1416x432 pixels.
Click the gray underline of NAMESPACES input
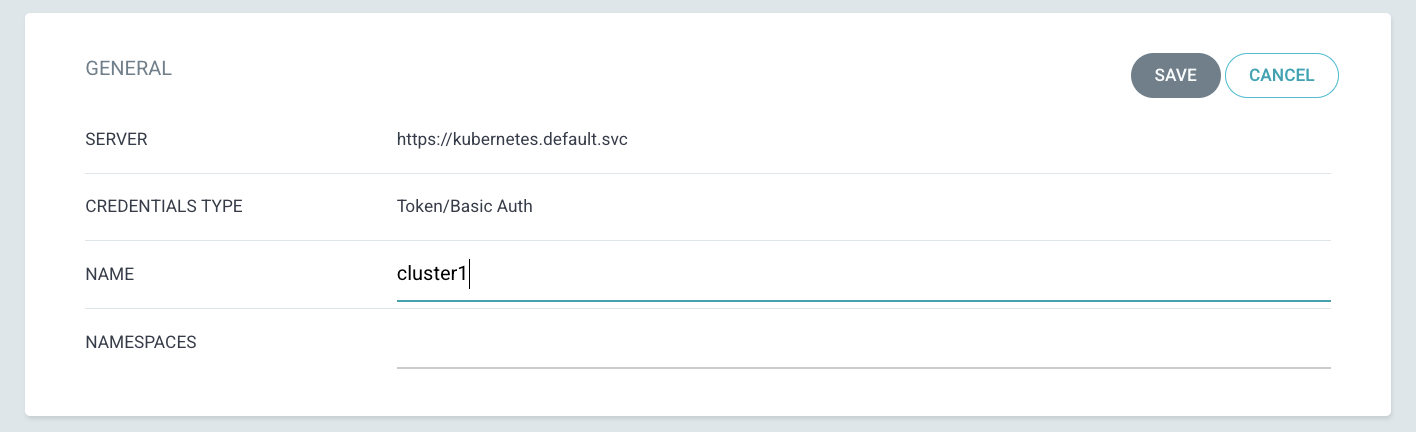point(863,367)
